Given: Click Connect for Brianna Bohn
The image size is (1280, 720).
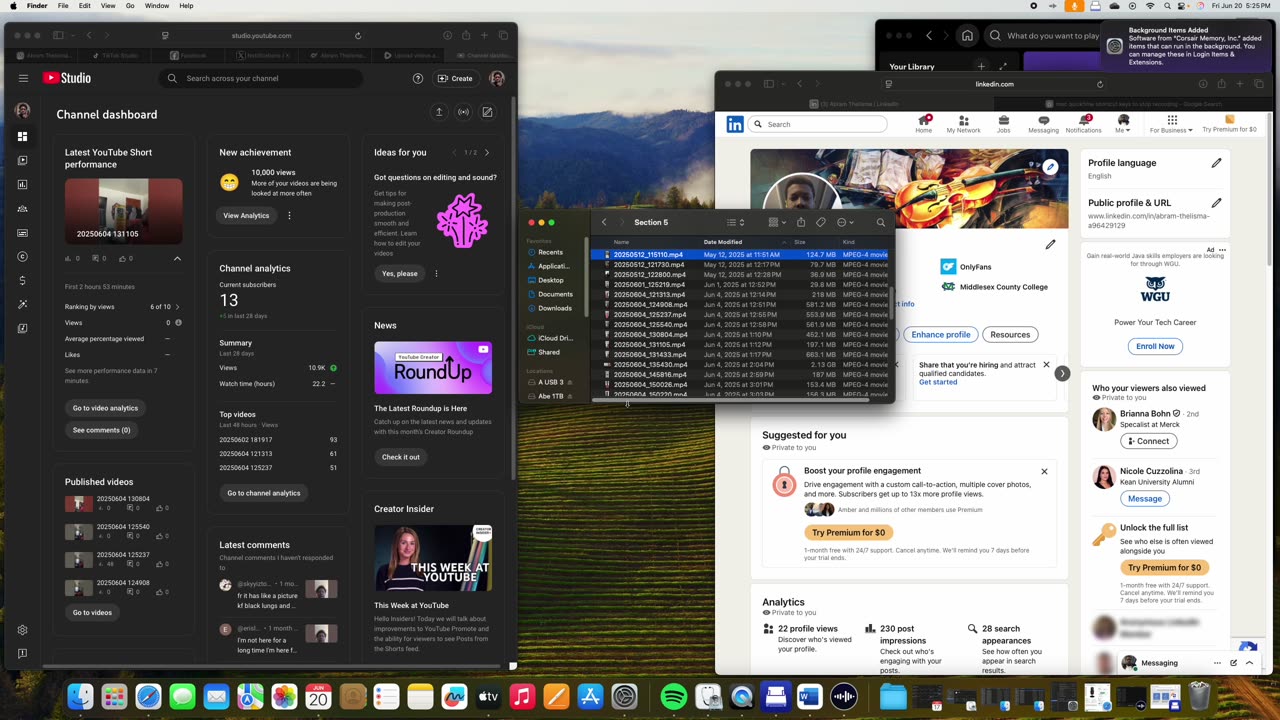Looking at the screenshot, I should point(1148,441).
